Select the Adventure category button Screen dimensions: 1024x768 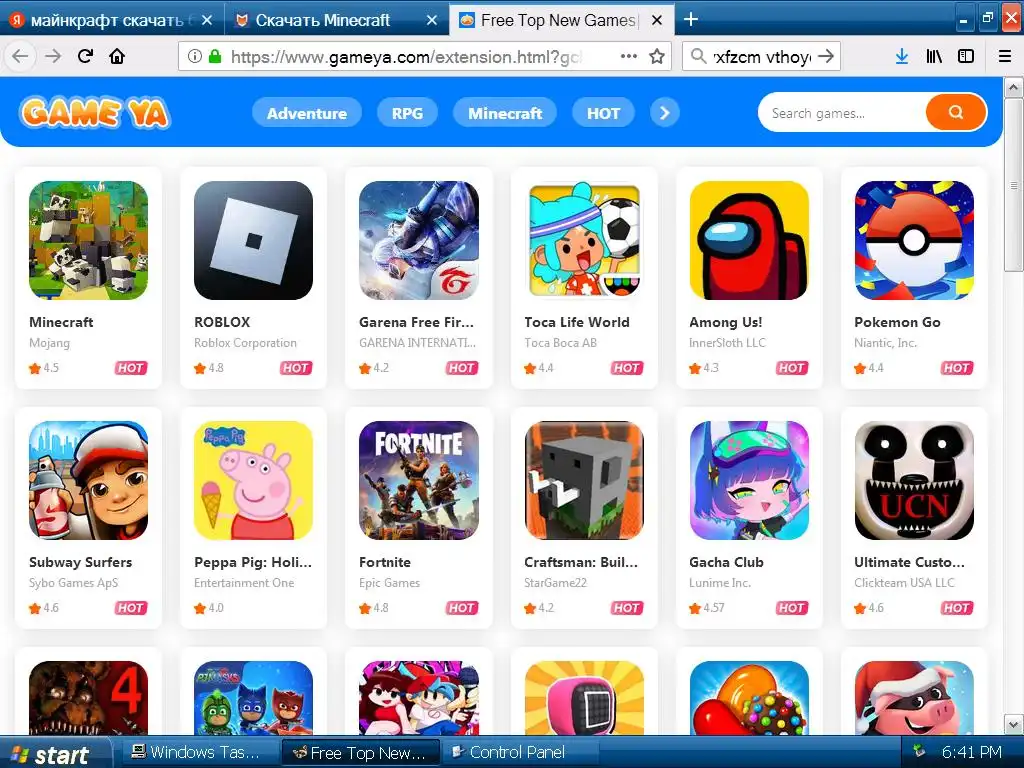[307, 113]
